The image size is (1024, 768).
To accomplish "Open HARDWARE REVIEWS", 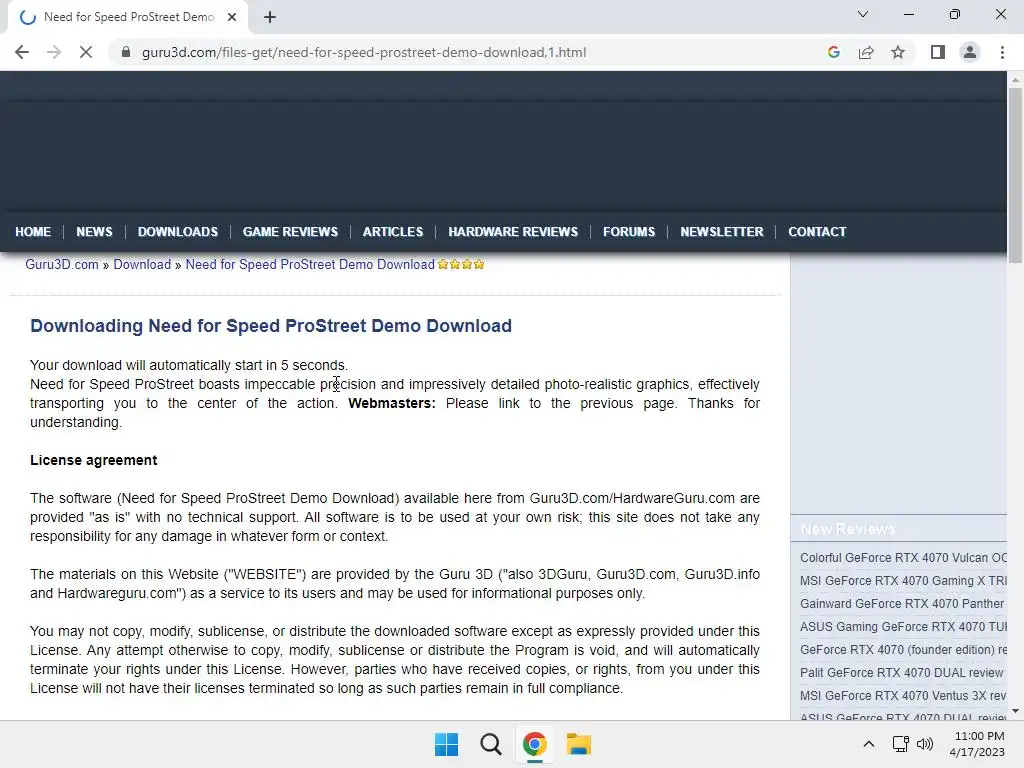I will (x=513, y=232).
